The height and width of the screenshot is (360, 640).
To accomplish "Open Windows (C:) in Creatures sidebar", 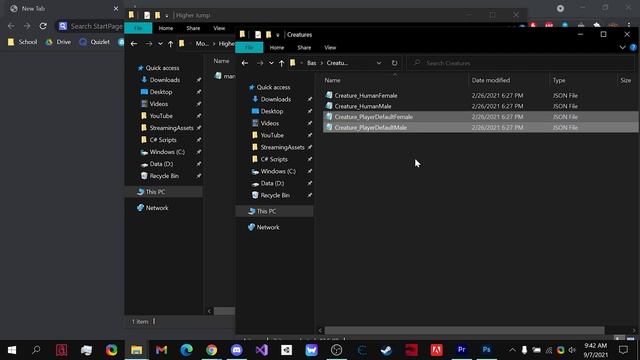I will 273,171.
